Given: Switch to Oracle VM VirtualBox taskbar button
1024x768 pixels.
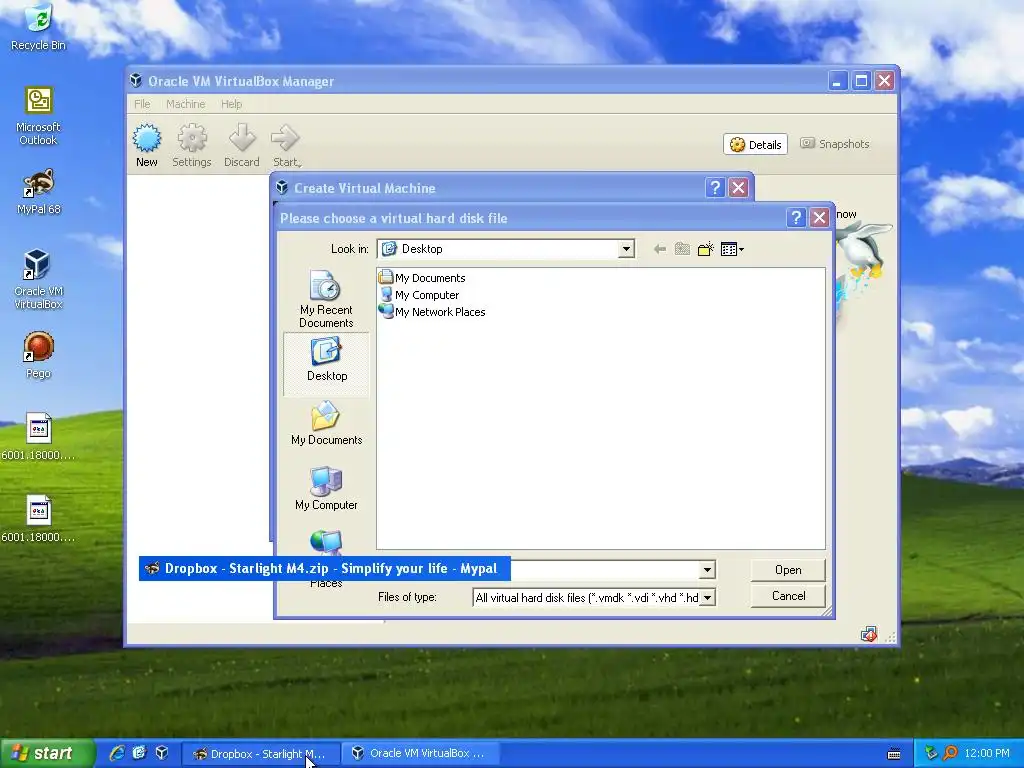Looking at the screenshot, I should coord(421,754).
